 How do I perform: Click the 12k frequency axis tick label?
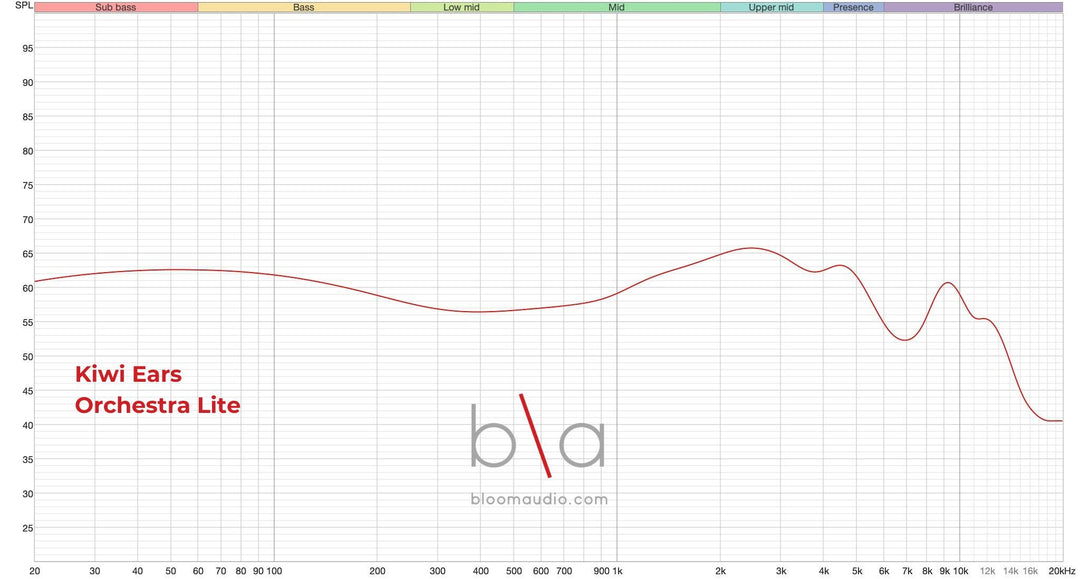pyautogui.click(x=988, y=571)
